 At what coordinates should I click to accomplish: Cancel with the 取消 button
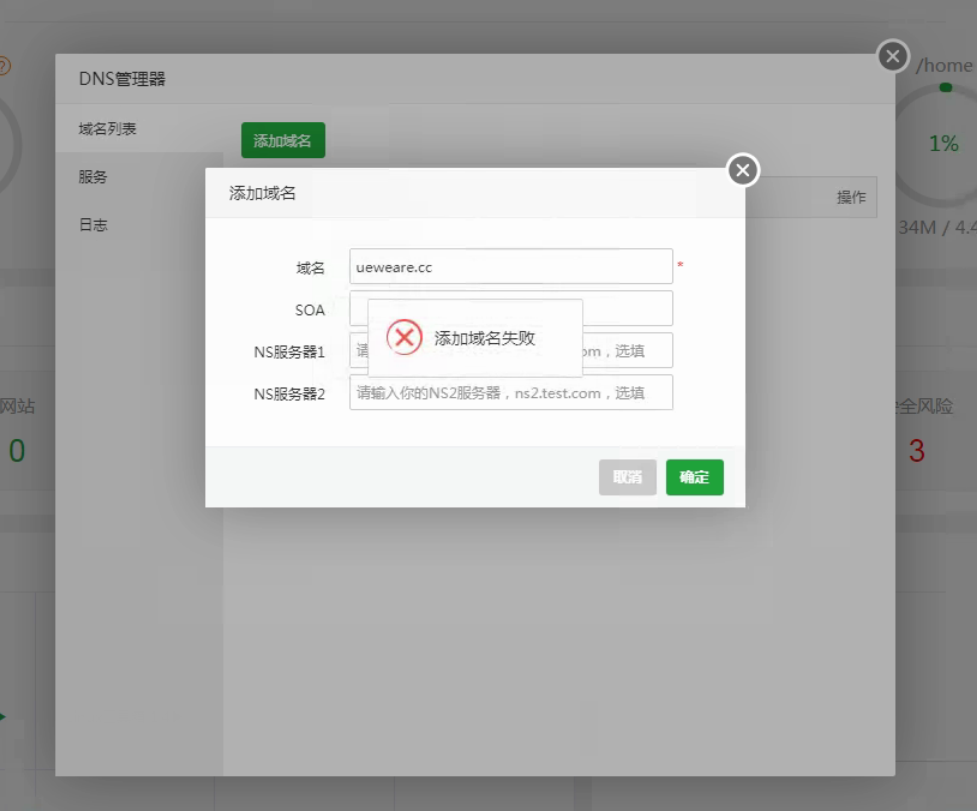click(627, 477)
